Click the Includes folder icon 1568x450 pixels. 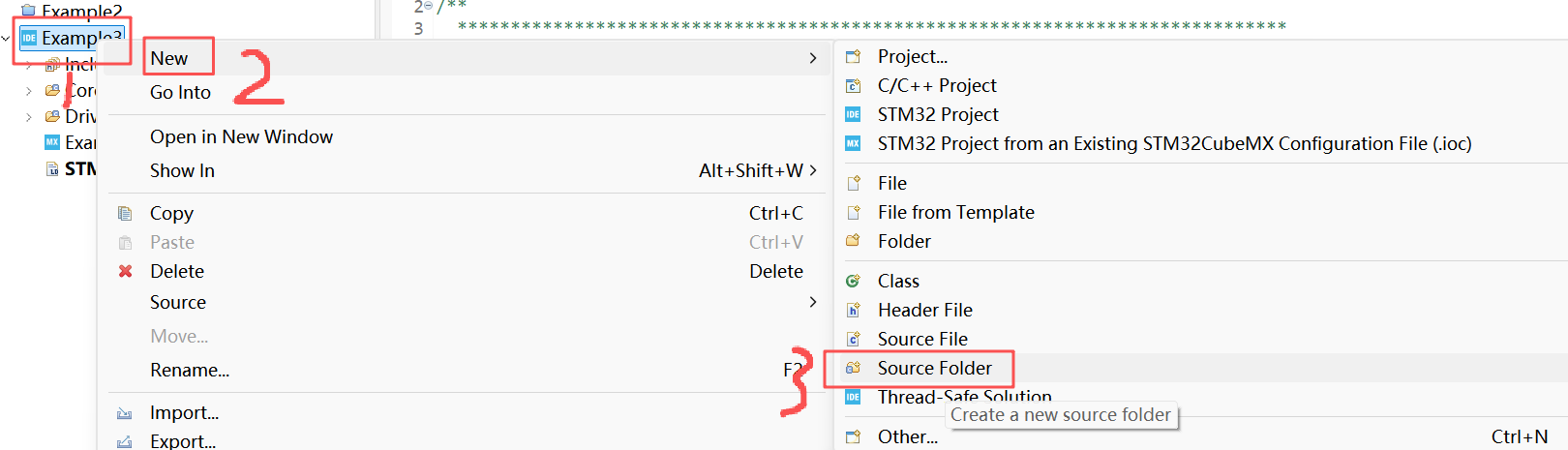[x=53, y=64]
